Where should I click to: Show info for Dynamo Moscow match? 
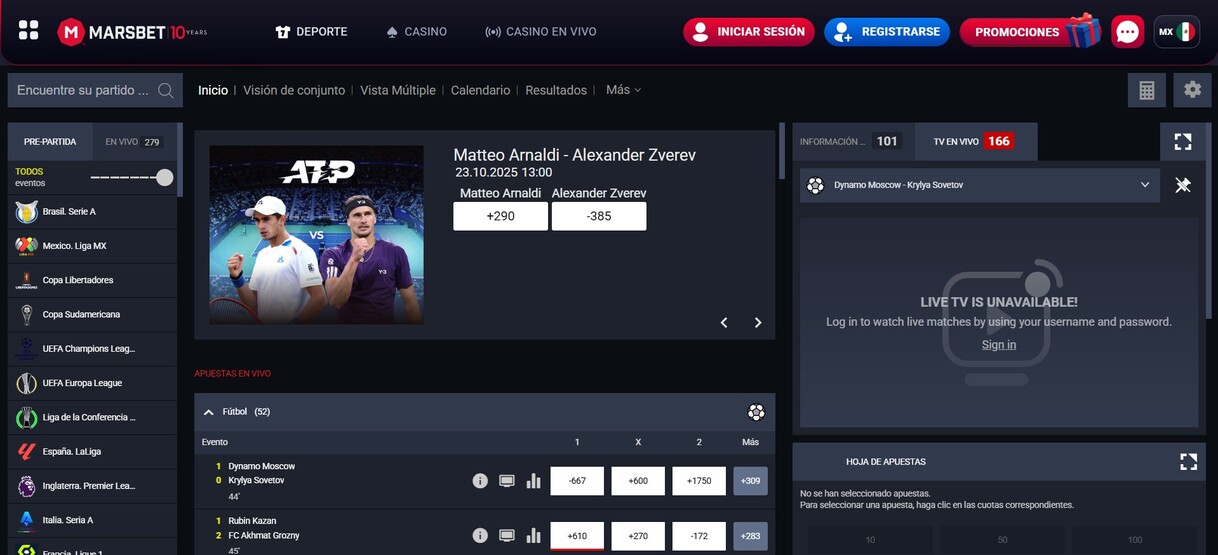pos(480,481)
